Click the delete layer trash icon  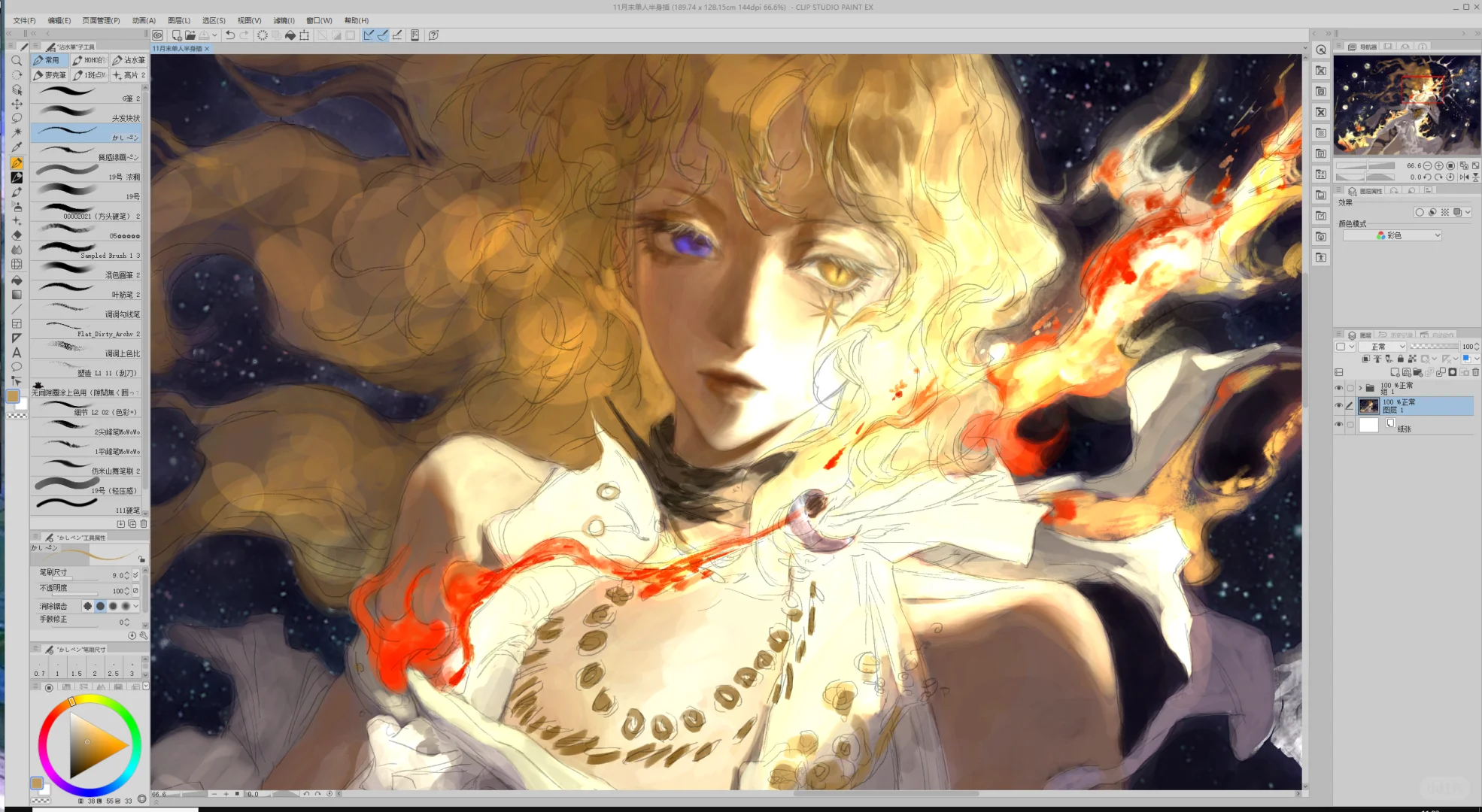click(1475, 372)
